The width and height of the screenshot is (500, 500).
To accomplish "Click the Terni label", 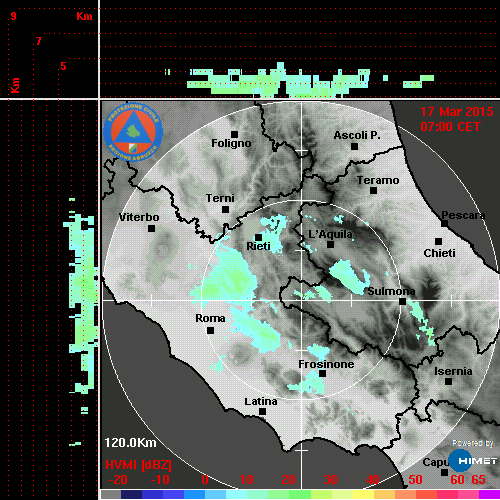I will click(x=220, y=198).
